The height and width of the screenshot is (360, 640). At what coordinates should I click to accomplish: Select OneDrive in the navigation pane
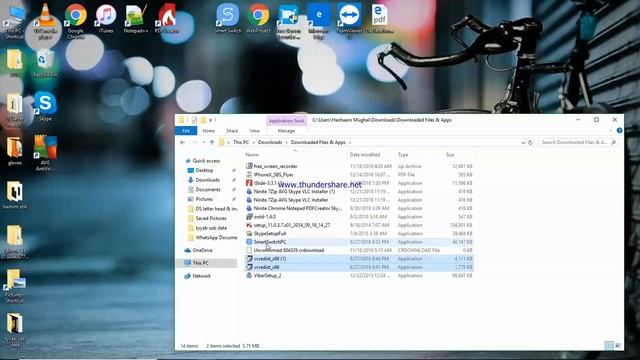[x=203, y=250]
